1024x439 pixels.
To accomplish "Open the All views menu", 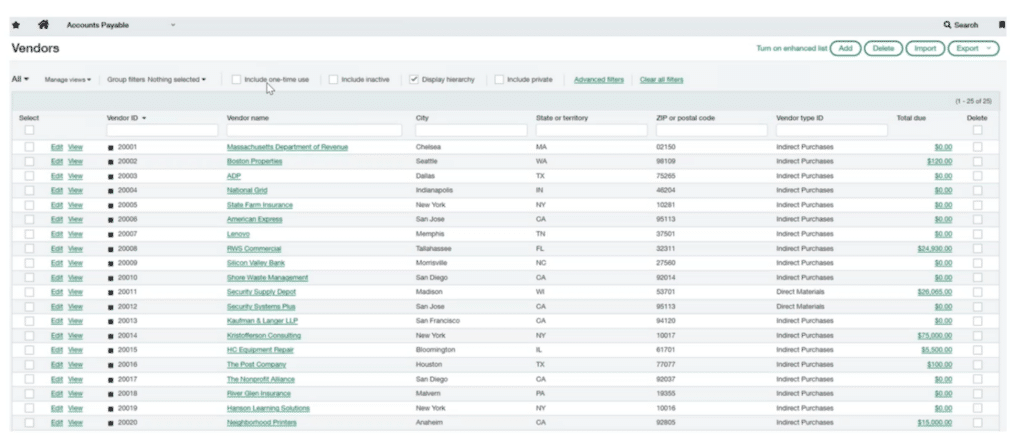I will click(x=20, y=79).
